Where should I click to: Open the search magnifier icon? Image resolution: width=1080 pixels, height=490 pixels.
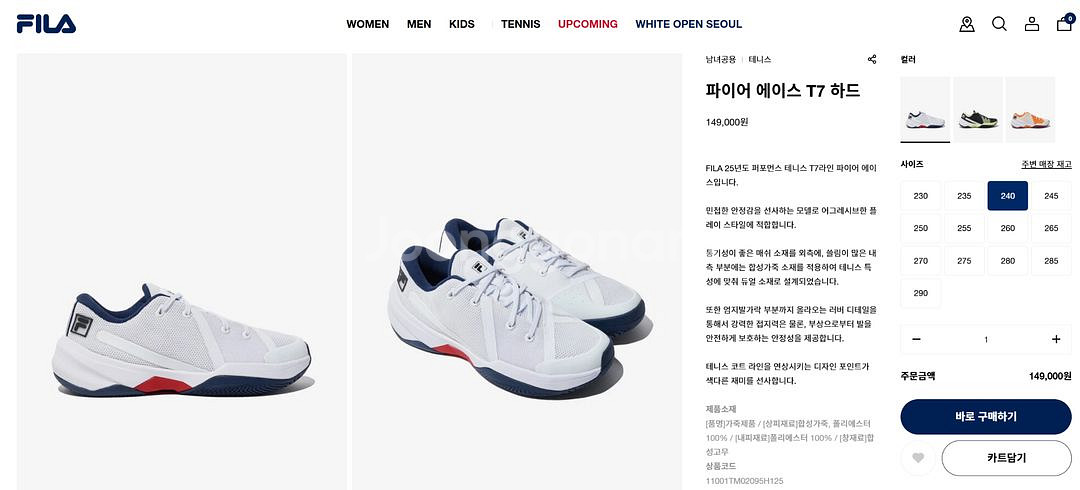coord(999,24)
